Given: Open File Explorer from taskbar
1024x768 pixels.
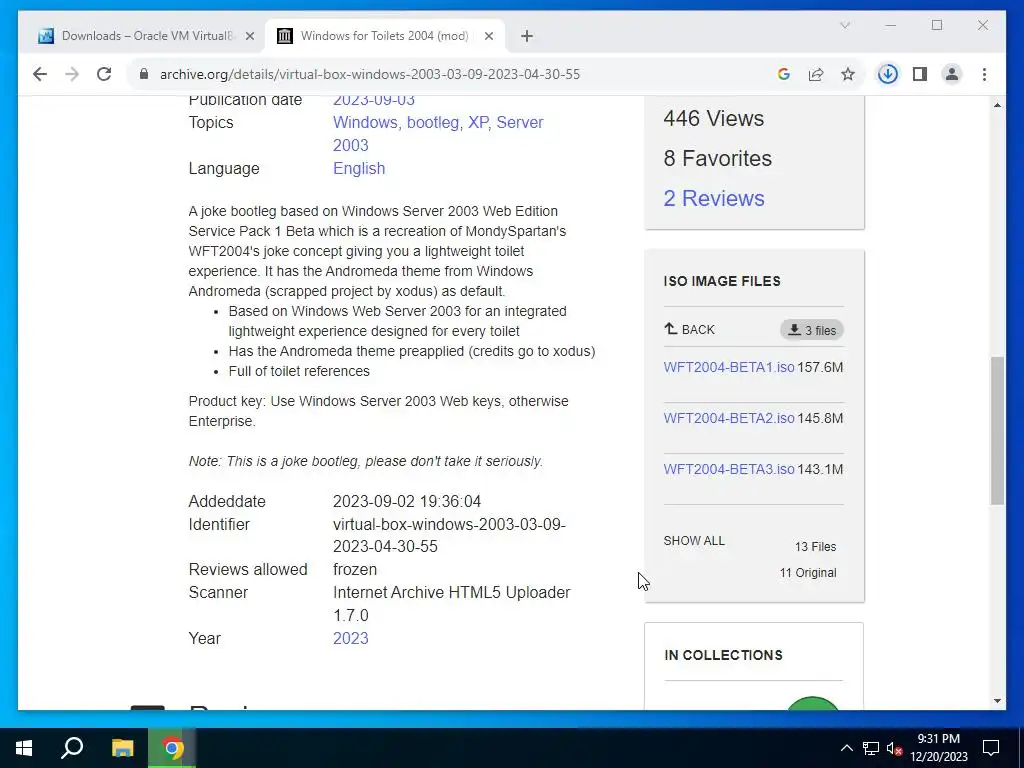Looking at the screenshot, I should tap(122, 748).
